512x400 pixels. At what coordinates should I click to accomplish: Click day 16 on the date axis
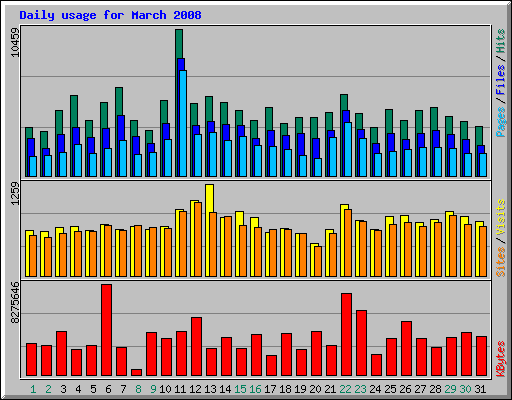click(x=255, y=389)
